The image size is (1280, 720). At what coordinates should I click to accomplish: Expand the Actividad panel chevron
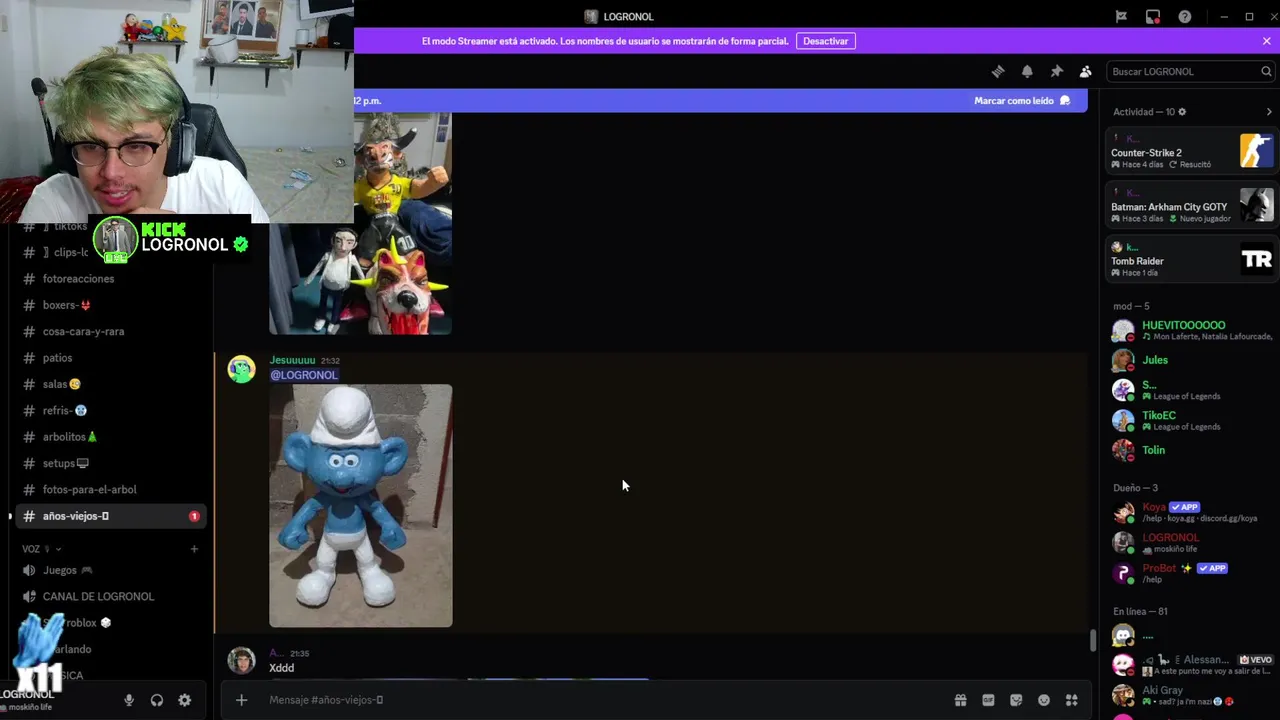(x=1269, y=112)
